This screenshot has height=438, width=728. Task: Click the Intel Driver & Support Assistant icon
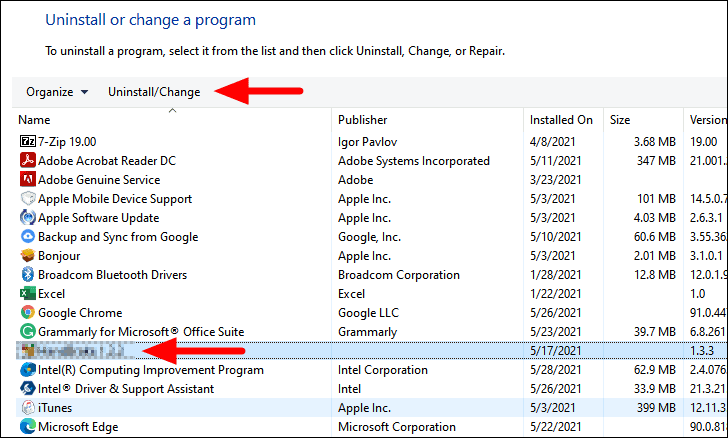point(28,389)
